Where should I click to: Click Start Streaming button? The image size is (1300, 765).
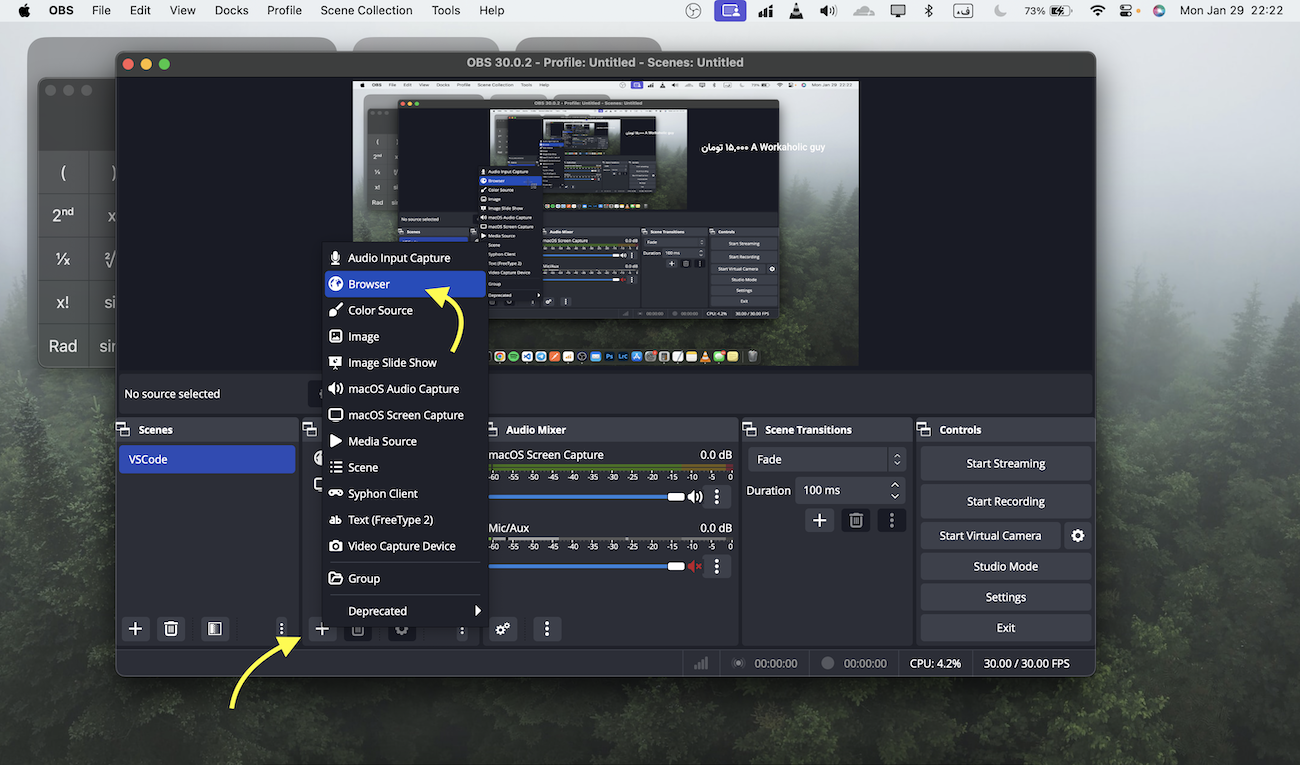(1005, 464)
